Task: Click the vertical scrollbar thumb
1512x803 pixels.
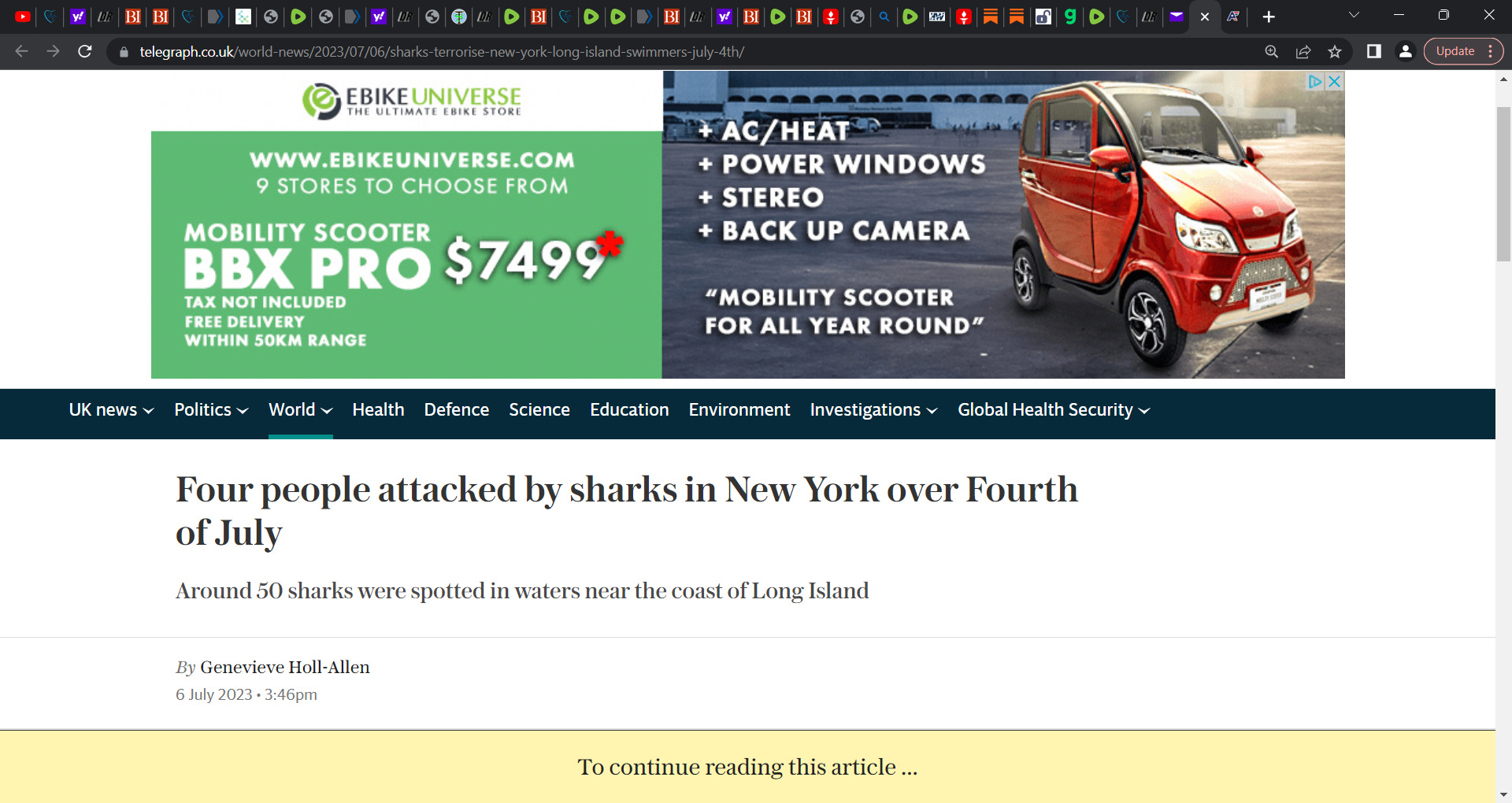Action: (1503, 183)
